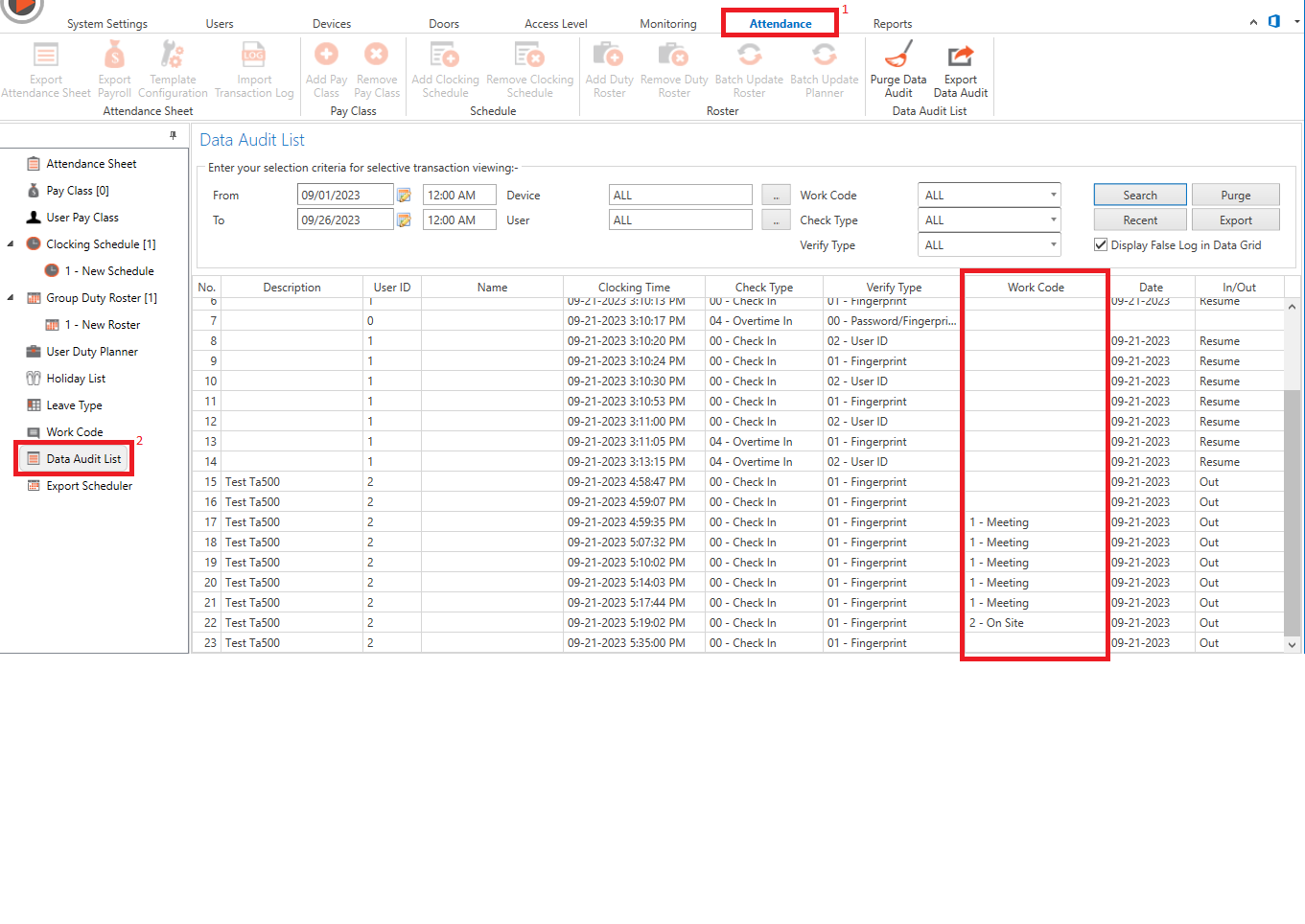Select the Attendance tab
Image resolution: width=1305 pixels, height=924 pixels.
(781, 24)
